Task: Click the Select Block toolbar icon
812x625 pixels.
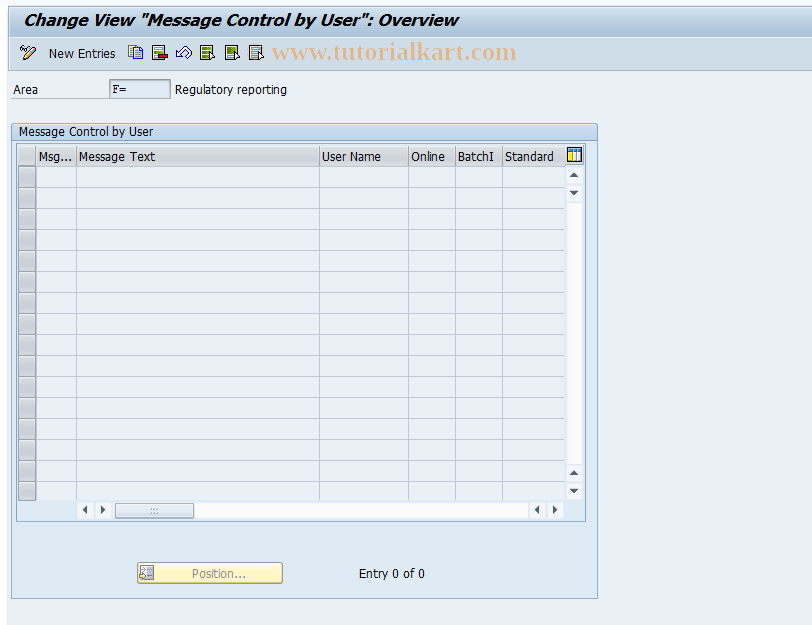Action: point(232,53)
